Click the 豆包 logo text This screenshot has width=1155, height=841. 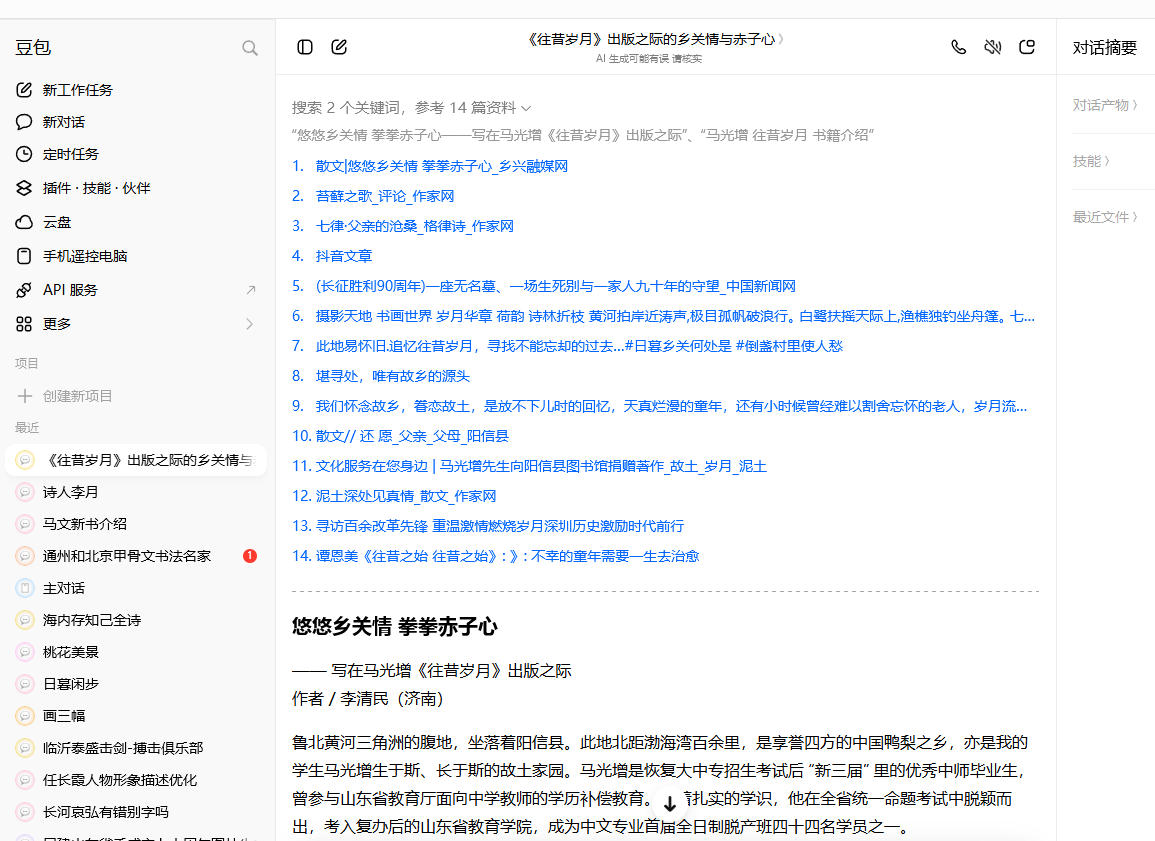coord(33,48)
